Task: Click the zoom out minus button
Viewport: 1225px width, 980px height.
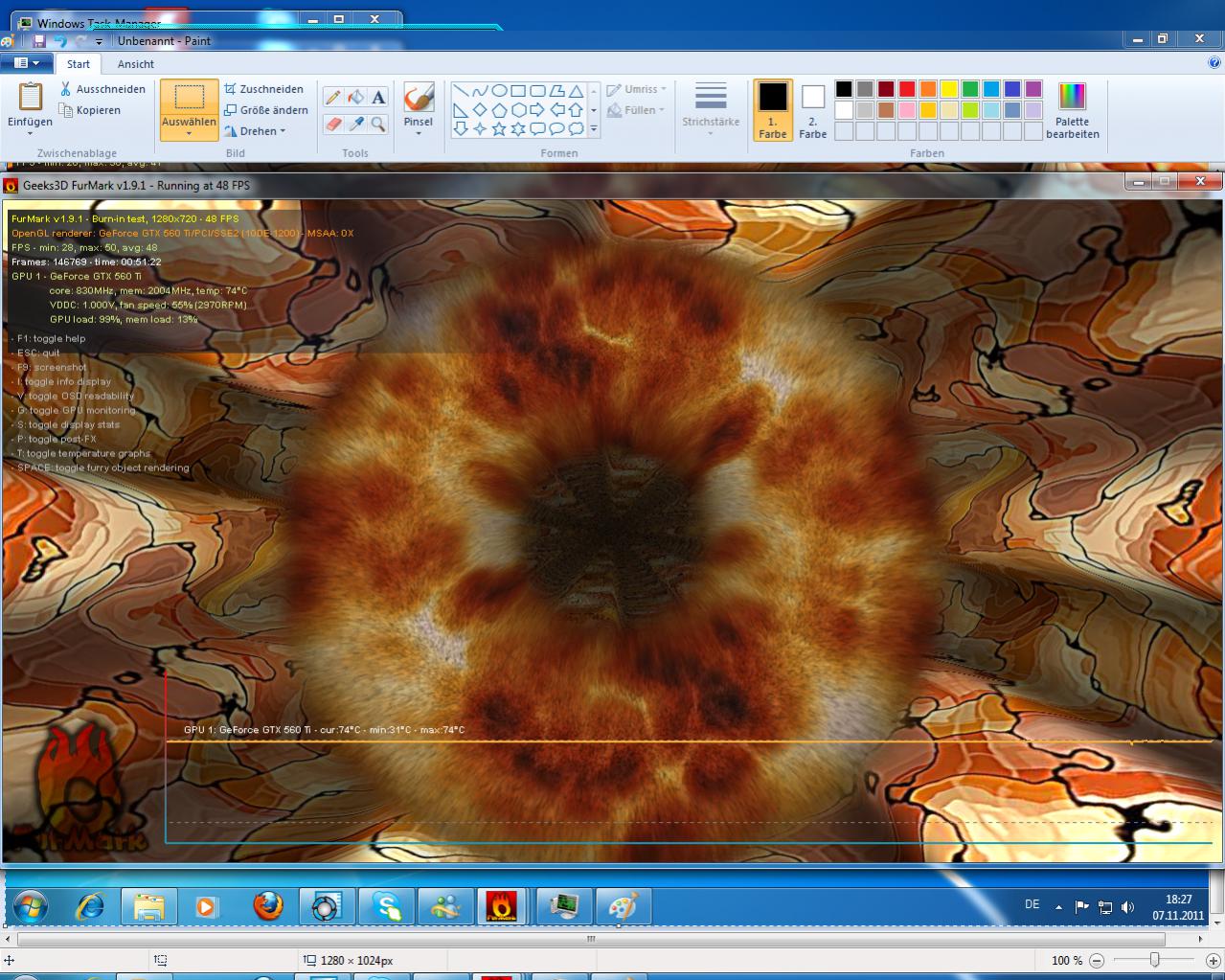Action: point(1097,960)
